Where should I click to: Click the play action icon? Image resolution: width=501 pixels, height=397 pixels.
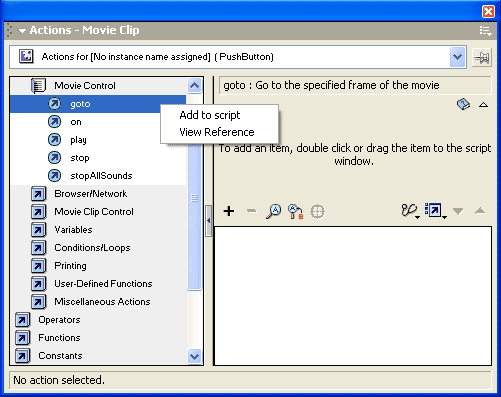click(x=54, y=140)
